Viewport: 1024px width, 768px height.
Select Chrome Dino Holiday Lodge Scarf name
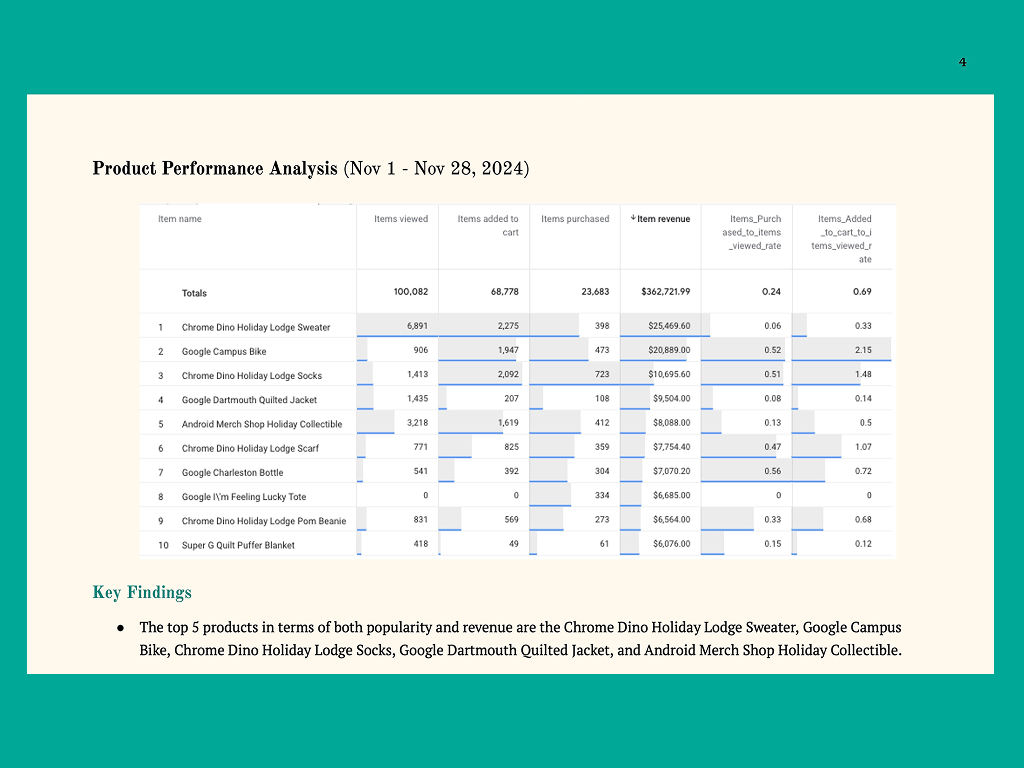[250, 448]
